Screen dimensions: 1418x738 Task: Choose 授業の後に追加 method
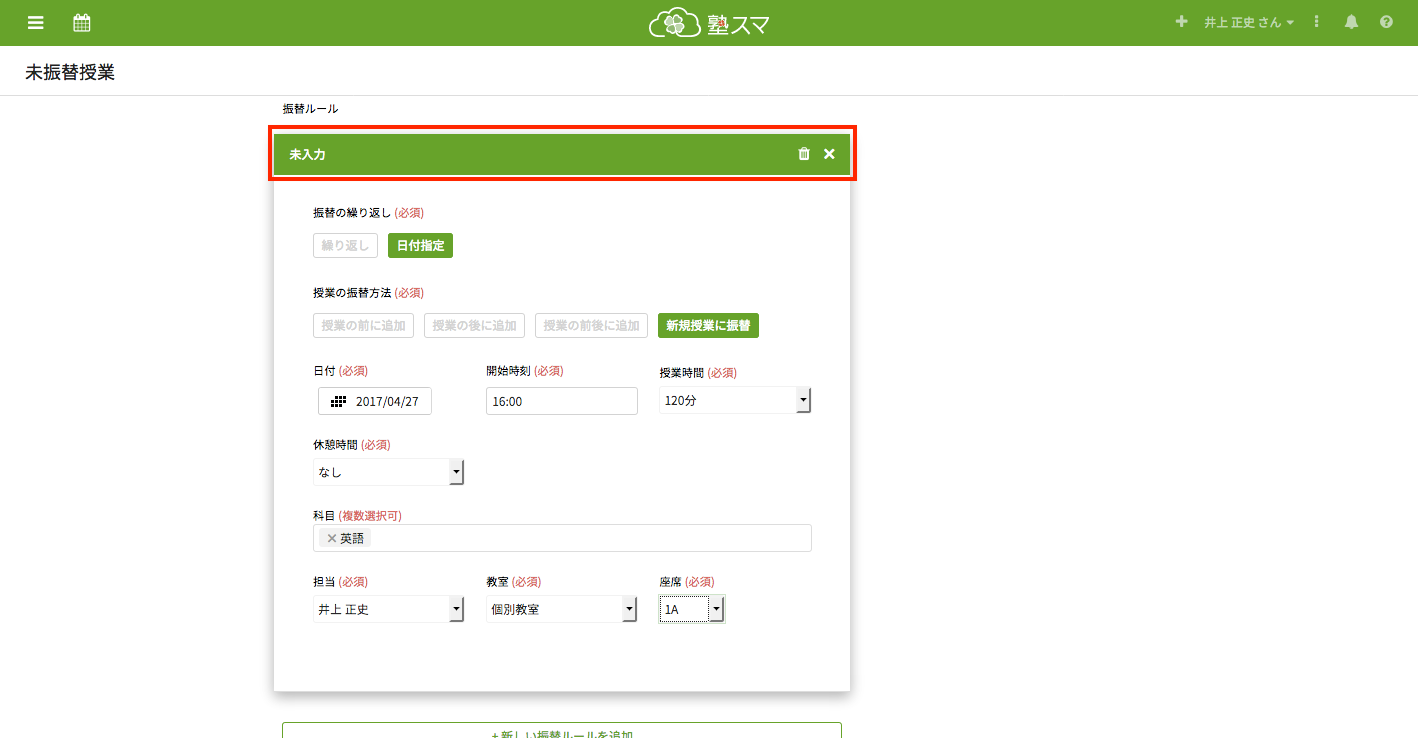click(474, 326)
